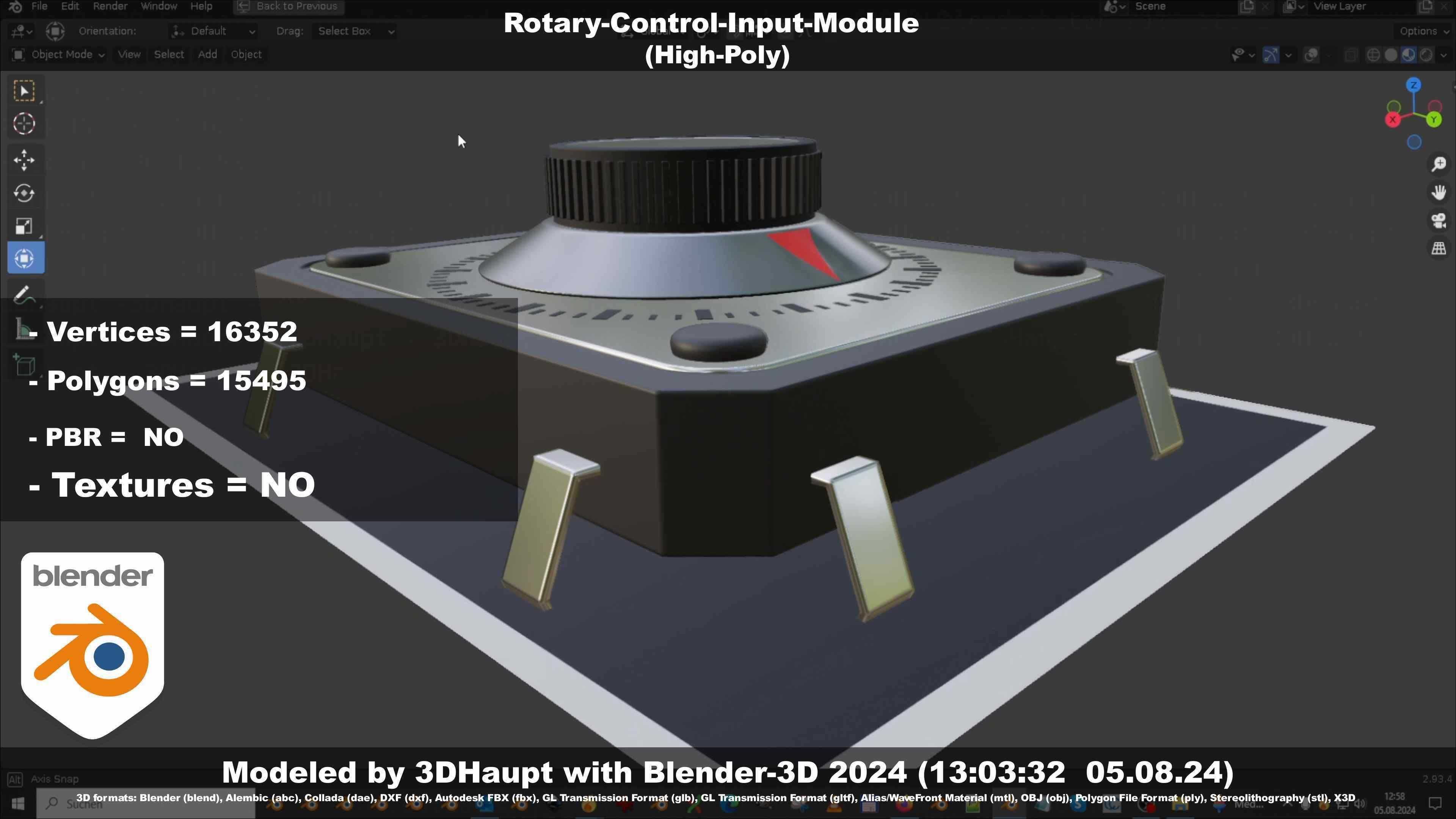Open the Object Mode dropdown

[58, 55]
